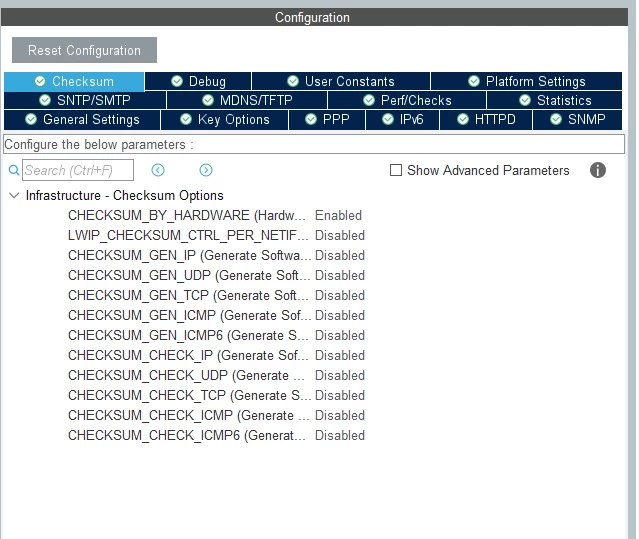Select the PPP tab

click(x=327, y=119)
